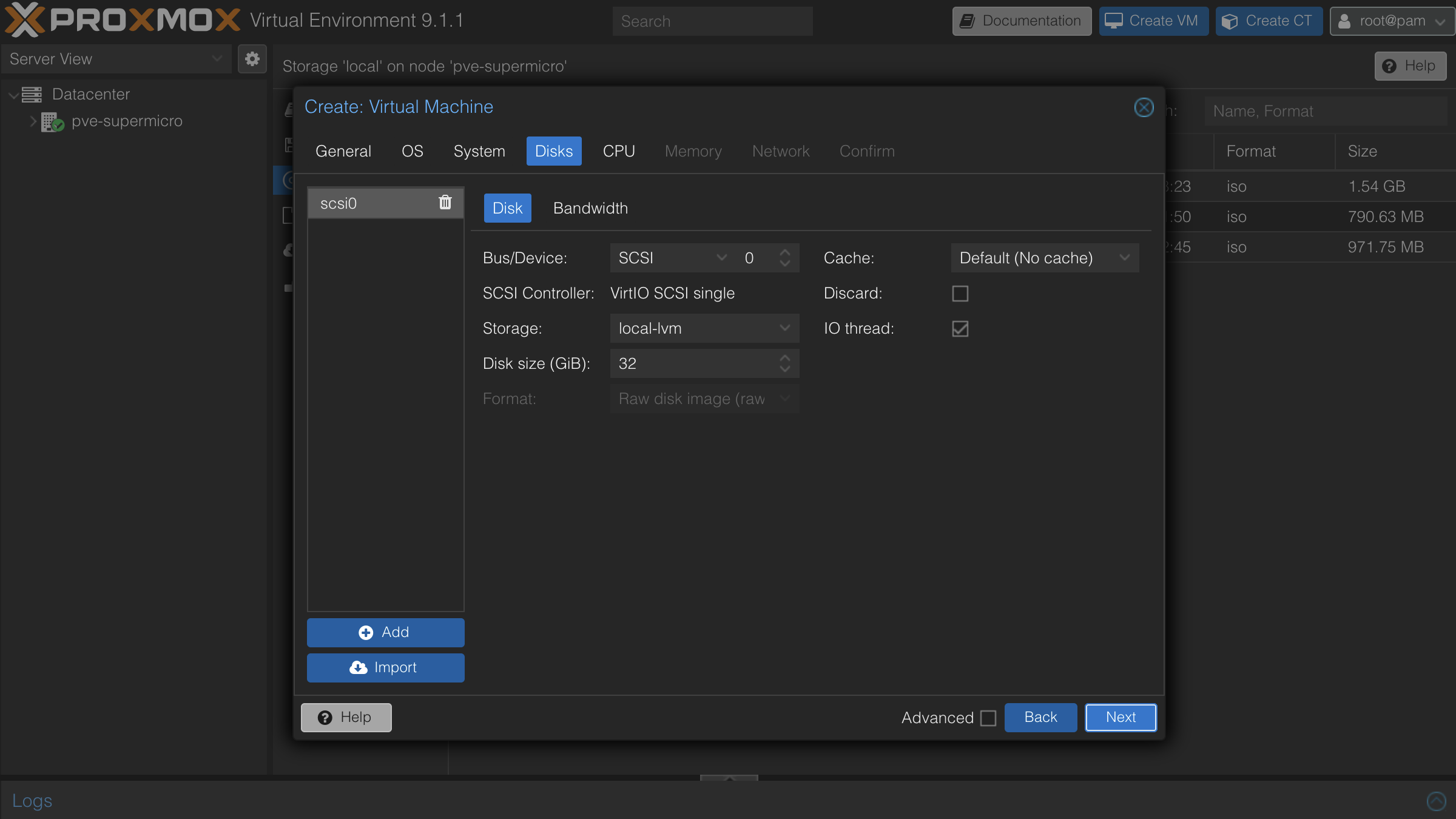Screen dimensions: 1456x819
Task: Open the Bandwidth tab
Action: (x=590, y=208)
